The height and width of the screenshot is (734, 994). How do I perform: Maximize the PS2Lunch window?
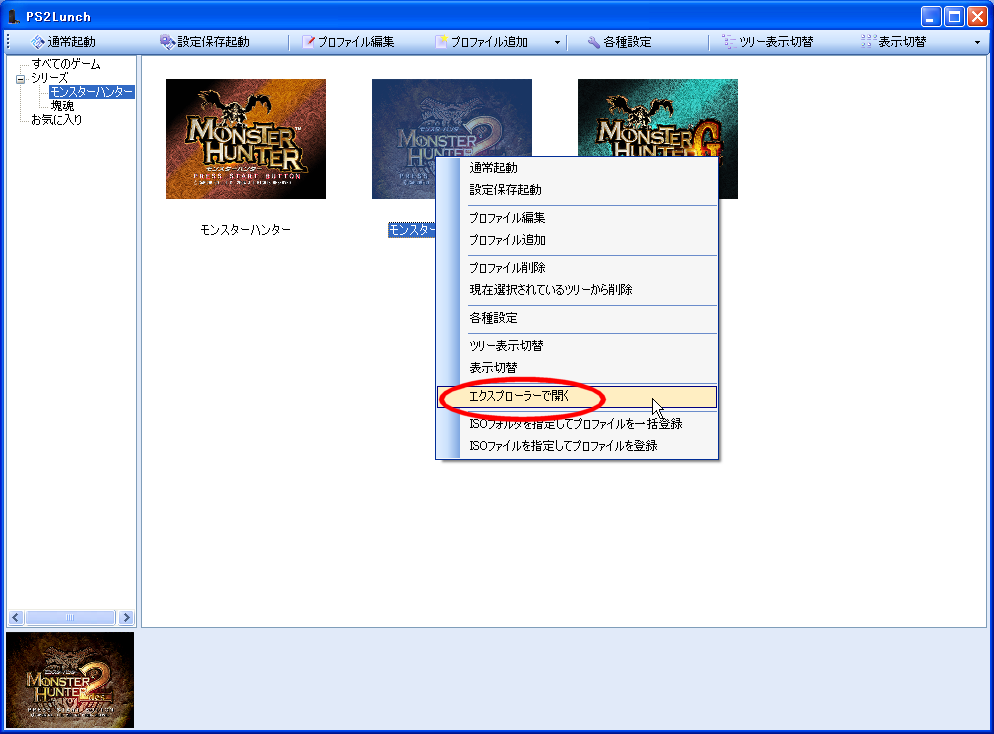click(x=954, y=16)
